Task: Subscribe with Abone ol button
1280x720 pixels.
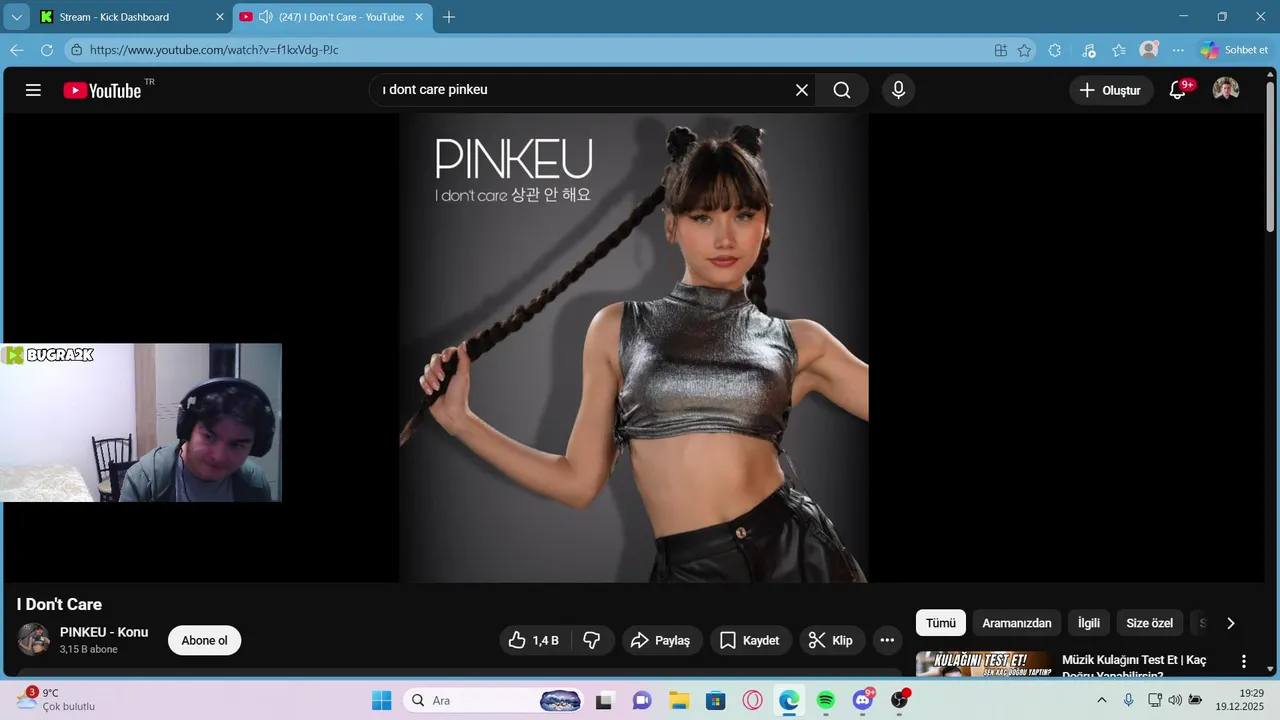Action: click(x=204, y=640)
